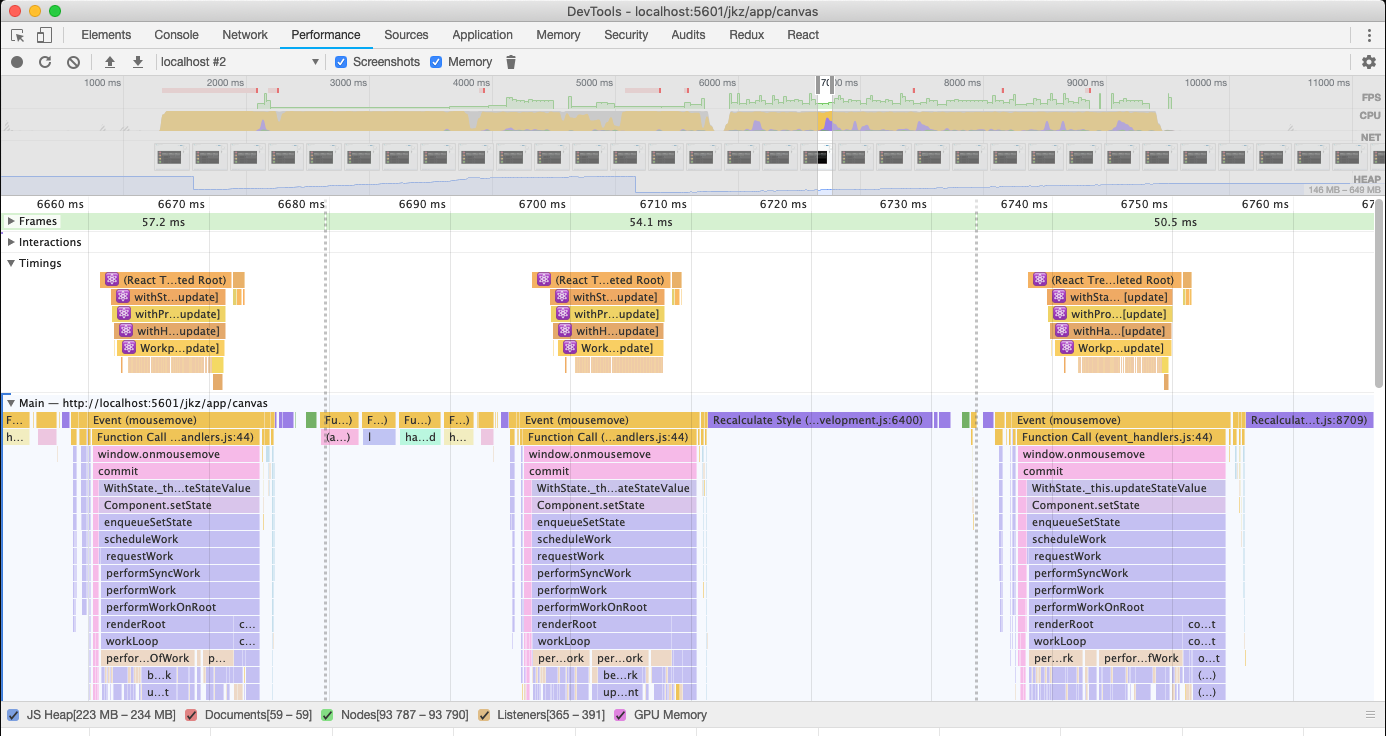Select the middle Component.setState entry

(x=612, y=505)
